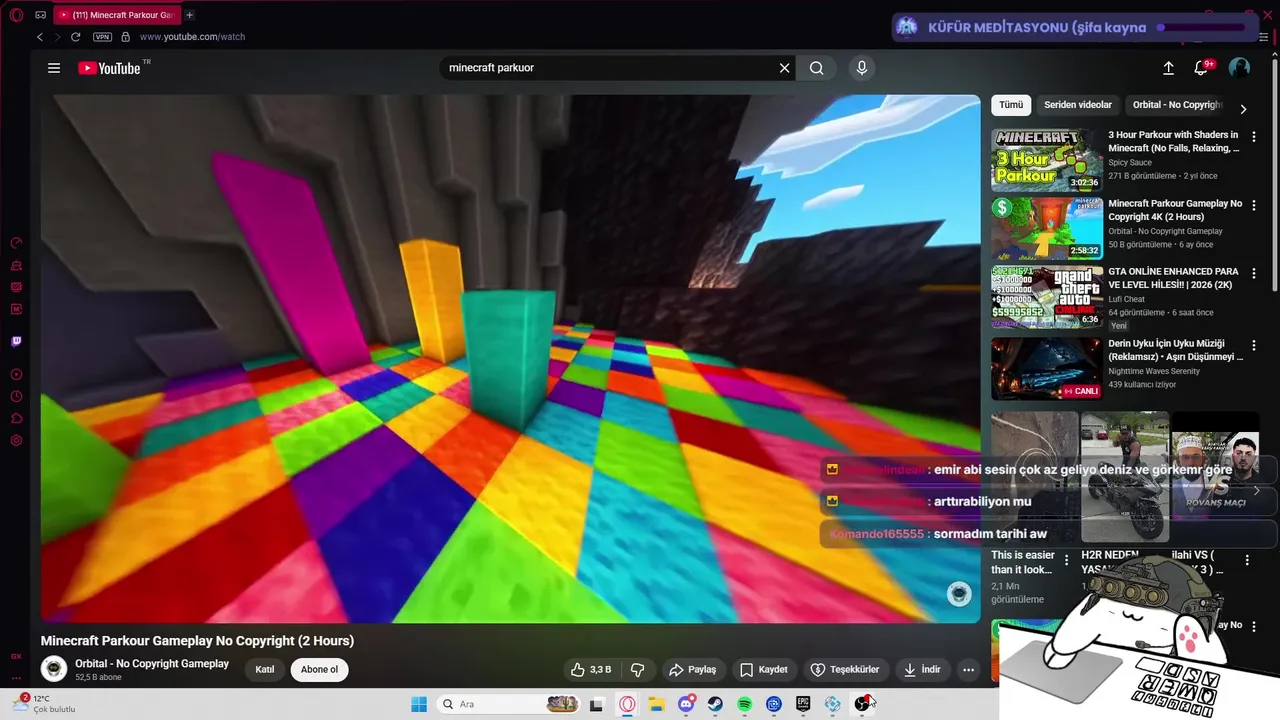This screenshot has height=720, width=1280.
Task: Open Orbital - No Copyright Gameplay channel name
Action: (152, 663)
